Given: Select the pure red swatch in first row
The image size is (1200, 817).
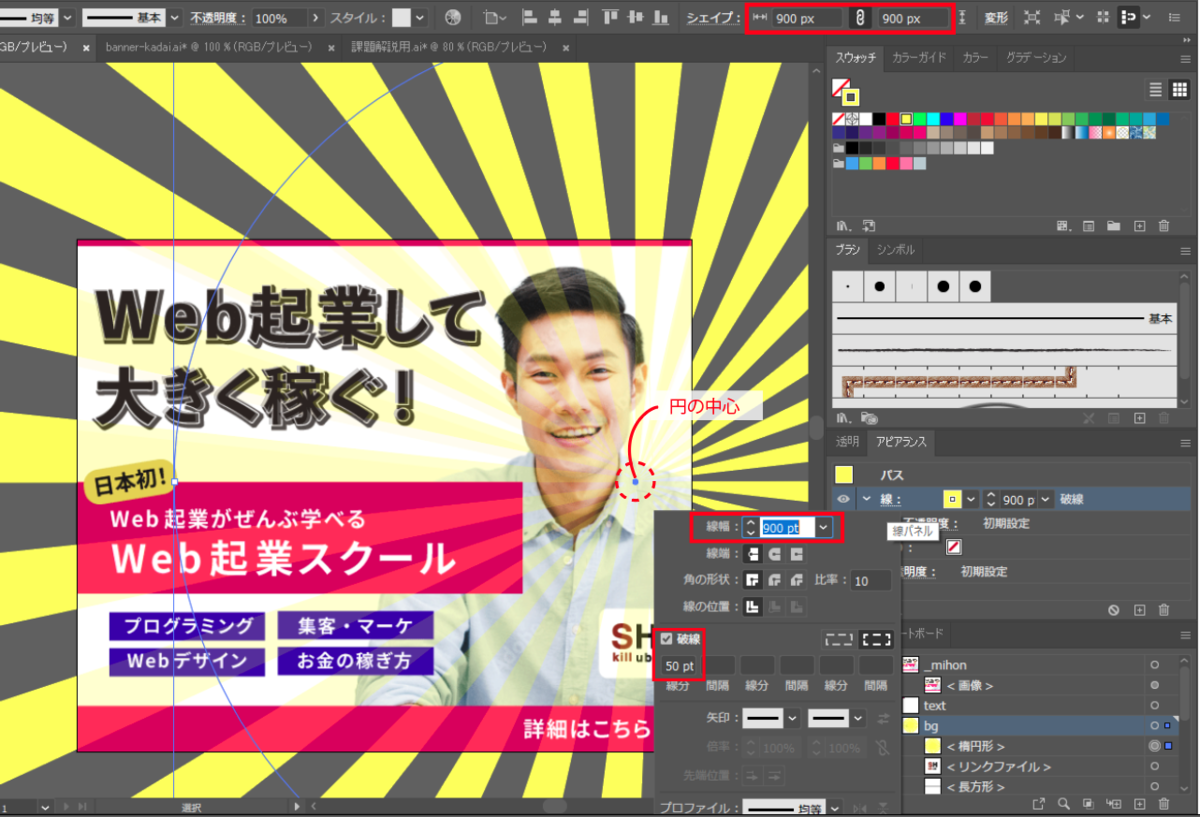Looking at the screenshot, I should (x=892, y=118).
